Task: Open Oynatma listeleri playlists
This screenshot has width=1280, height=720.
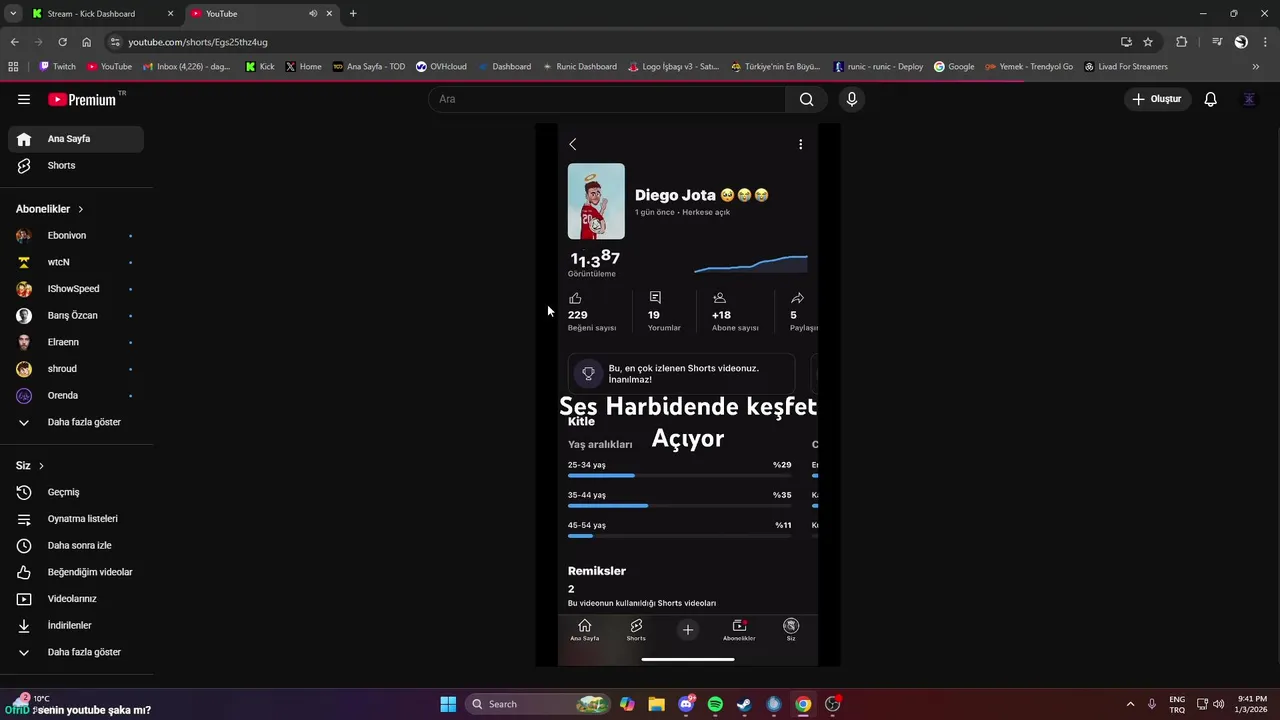Action: click(76, 519)
